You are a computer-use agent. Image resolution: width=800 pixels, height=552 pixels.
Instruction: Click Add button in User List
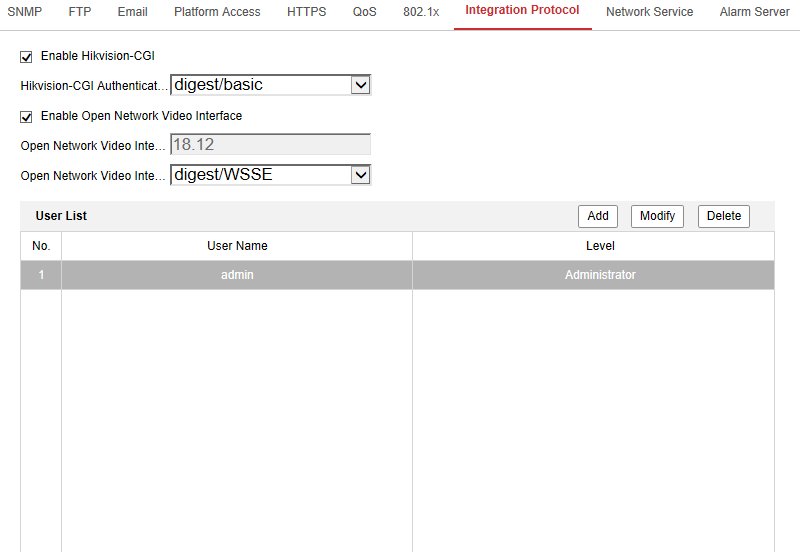598,216
